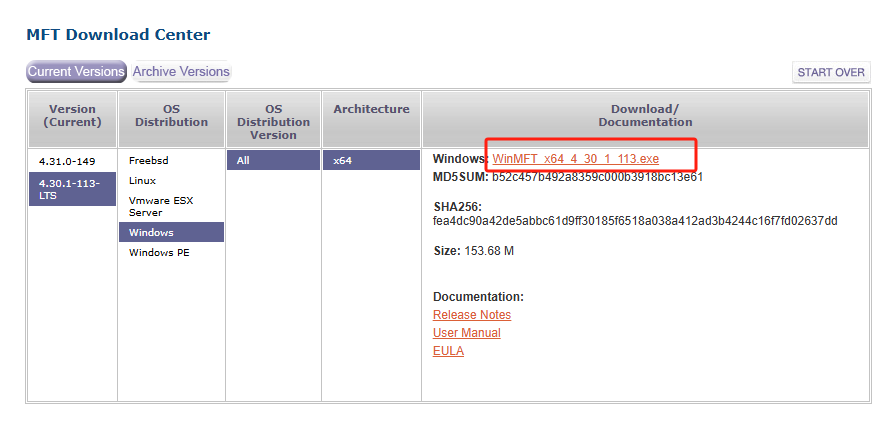
Task: Select Windows in OS Distribution list
Action: pyautogui.click(x=171, y=232)
